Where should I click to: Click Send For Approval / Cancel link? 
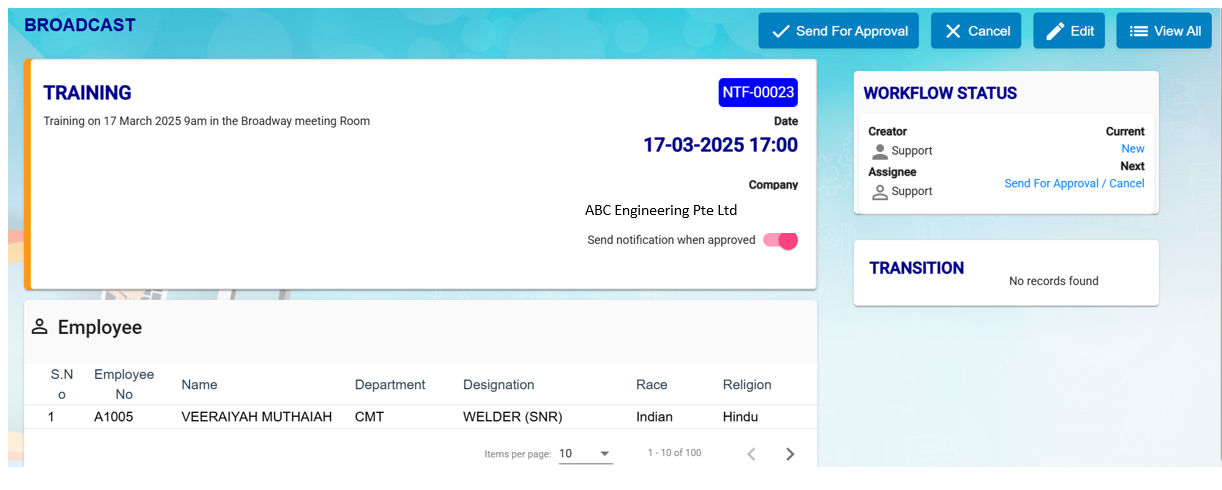click(1074, 184)
